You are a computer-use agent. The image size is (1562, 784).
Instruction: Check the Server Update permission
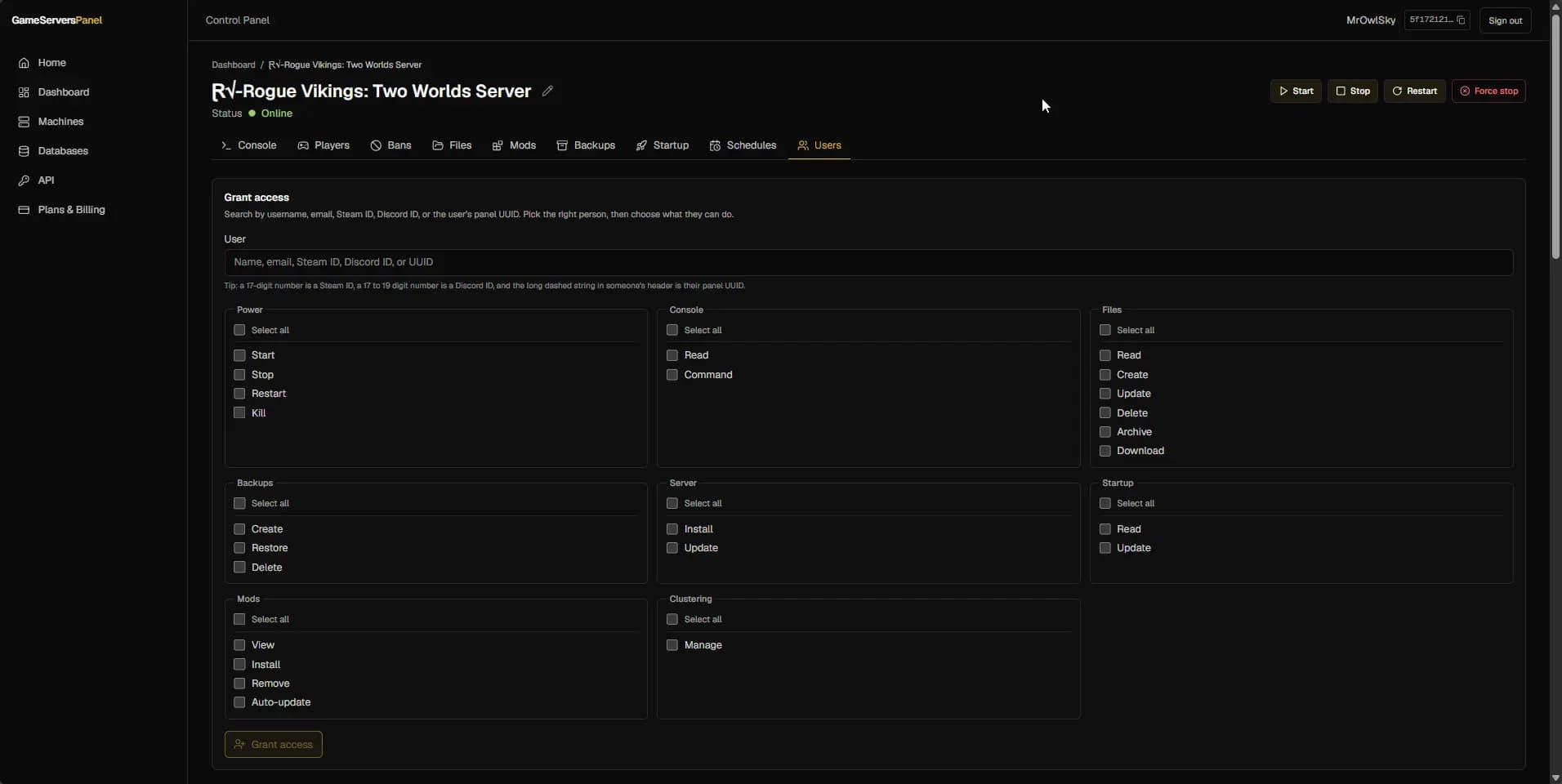click(672, 548)
